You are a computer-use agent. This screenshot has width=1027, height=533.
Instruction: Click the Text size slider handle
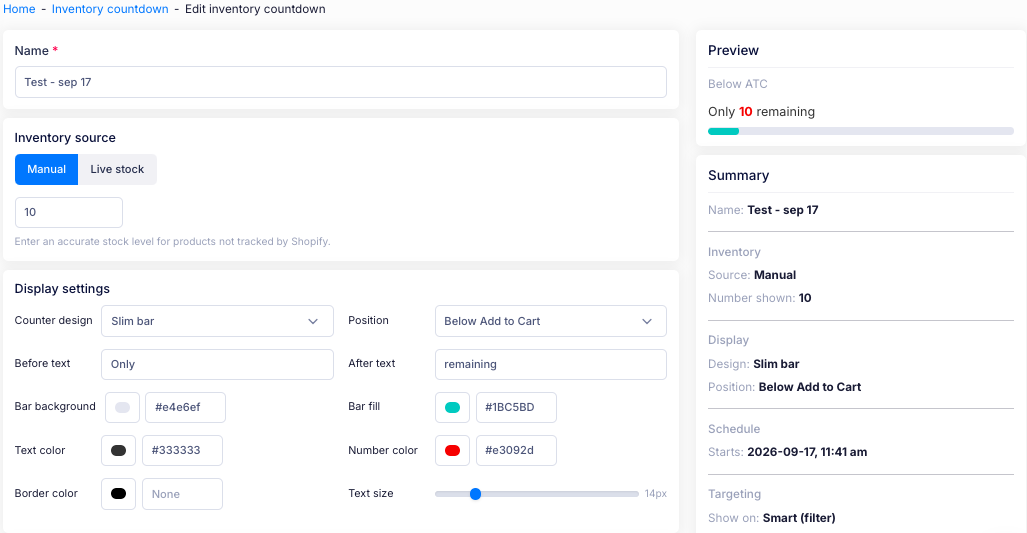click(476, 494)
